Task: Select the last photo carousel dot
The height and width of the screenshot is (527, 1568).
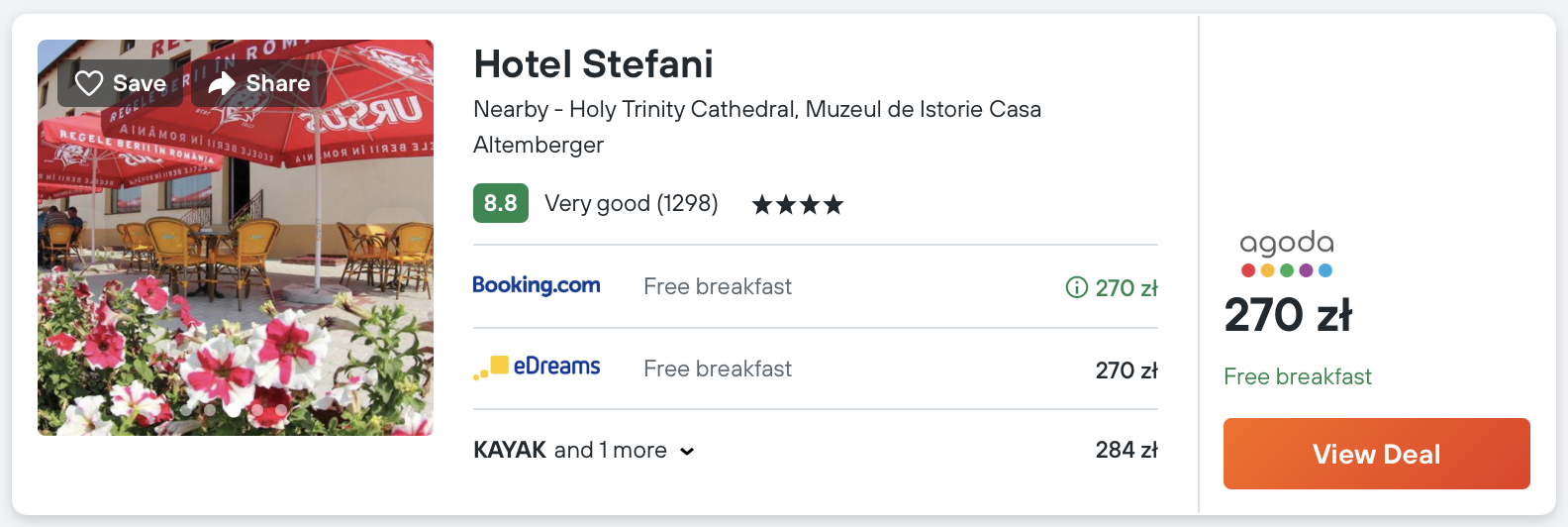Action: pos(281,410)
